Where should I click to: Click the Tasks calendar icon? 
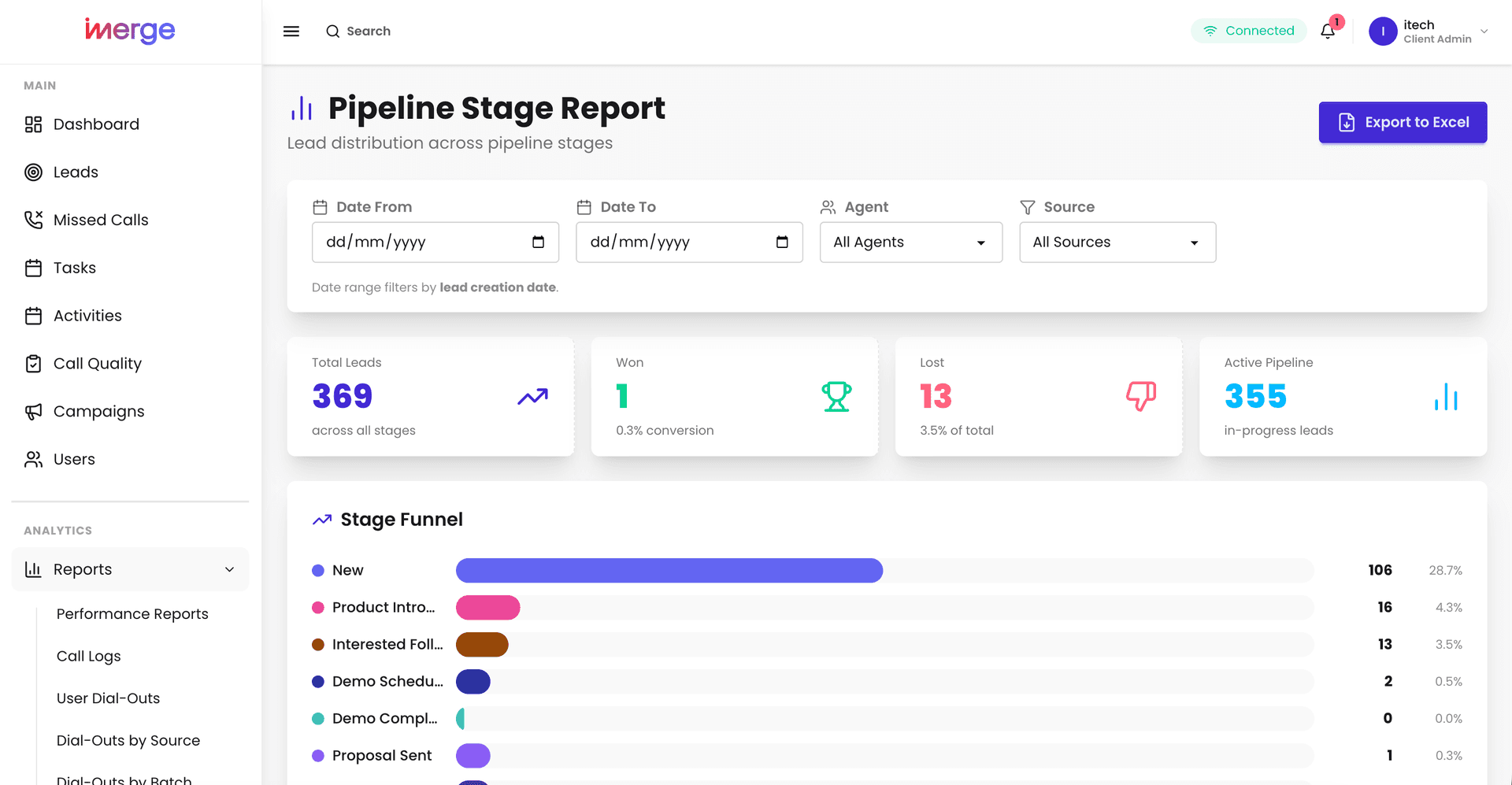point(33,268)
